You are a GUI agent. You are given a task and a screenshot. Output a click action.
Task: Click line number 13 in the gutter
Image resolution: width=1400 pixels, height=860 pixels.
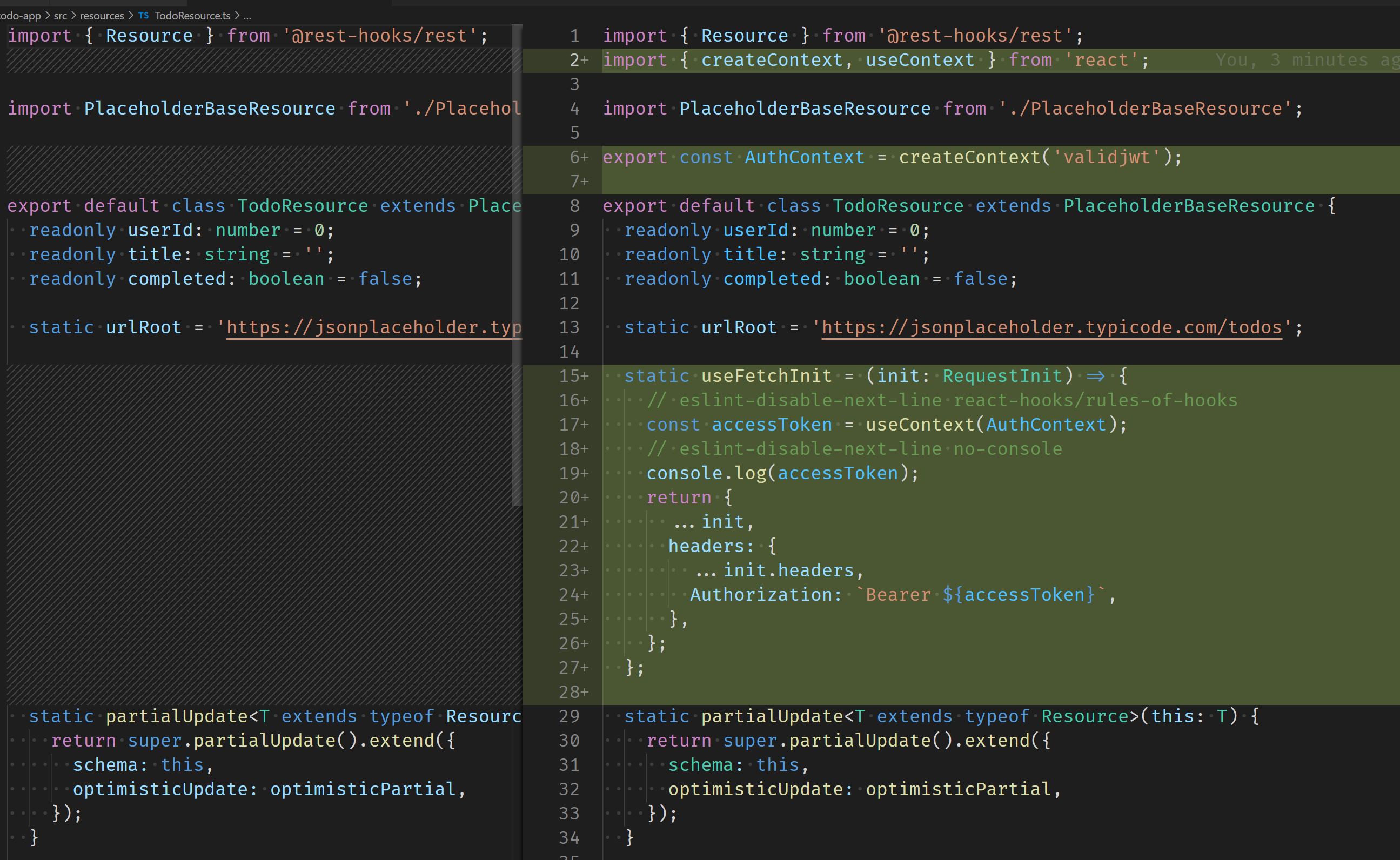pyautogui.click(x=569, y=327)
